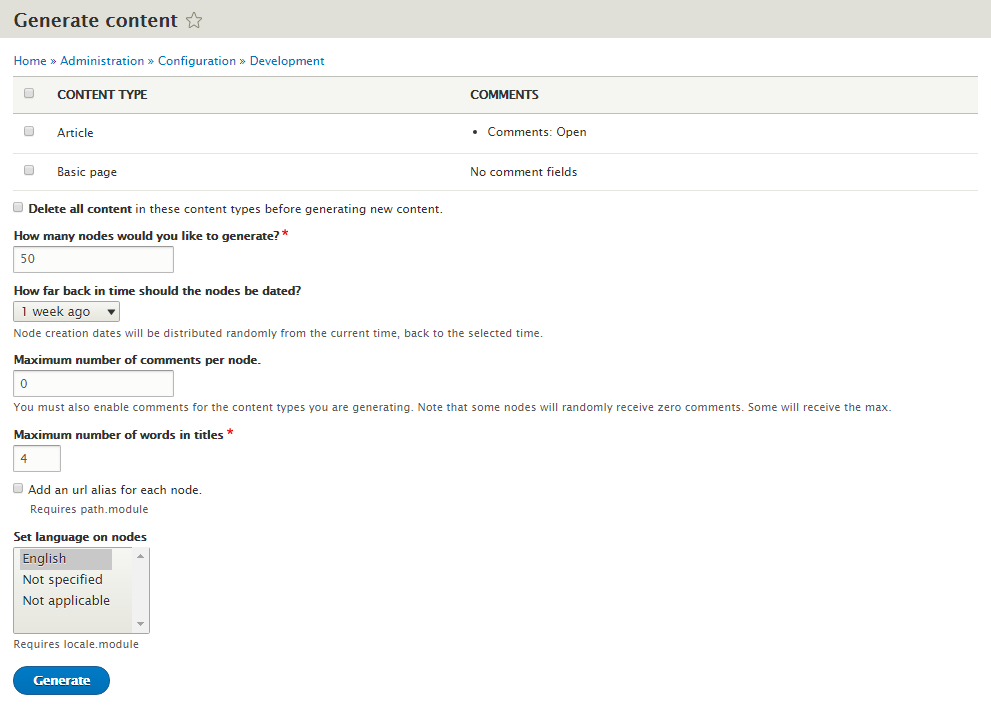Click the star bookmark icon beside Generate content

pyautogui.click(x=194, y=20)
